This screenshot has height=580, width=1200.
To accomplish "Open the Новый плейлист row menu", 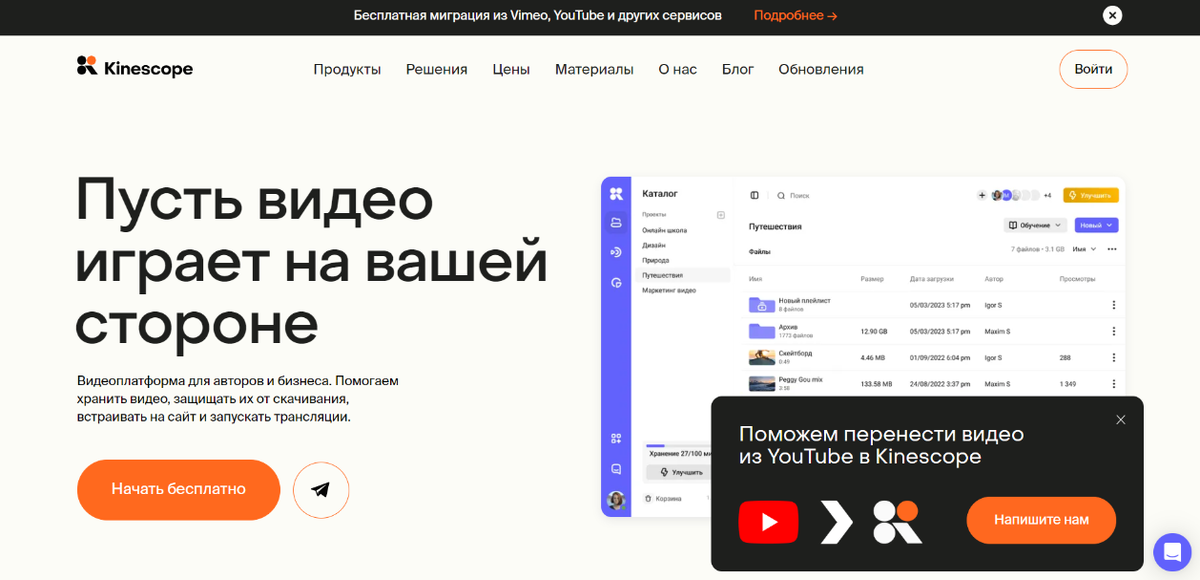I will (1114, 305).
